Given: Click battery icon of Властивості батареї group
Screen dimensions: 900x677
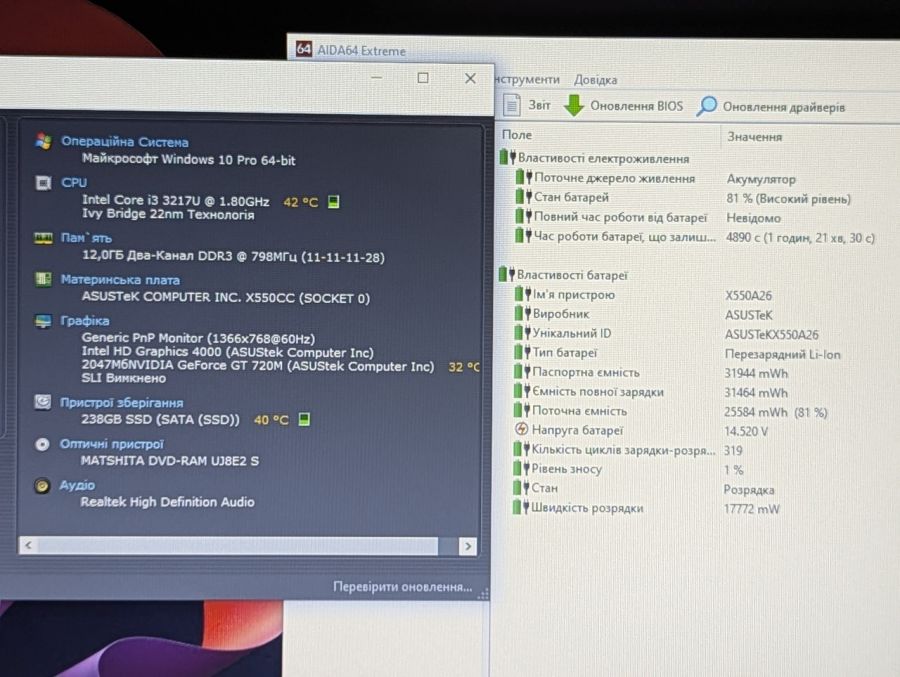Looking at the screenshot, I should [506, 274].
